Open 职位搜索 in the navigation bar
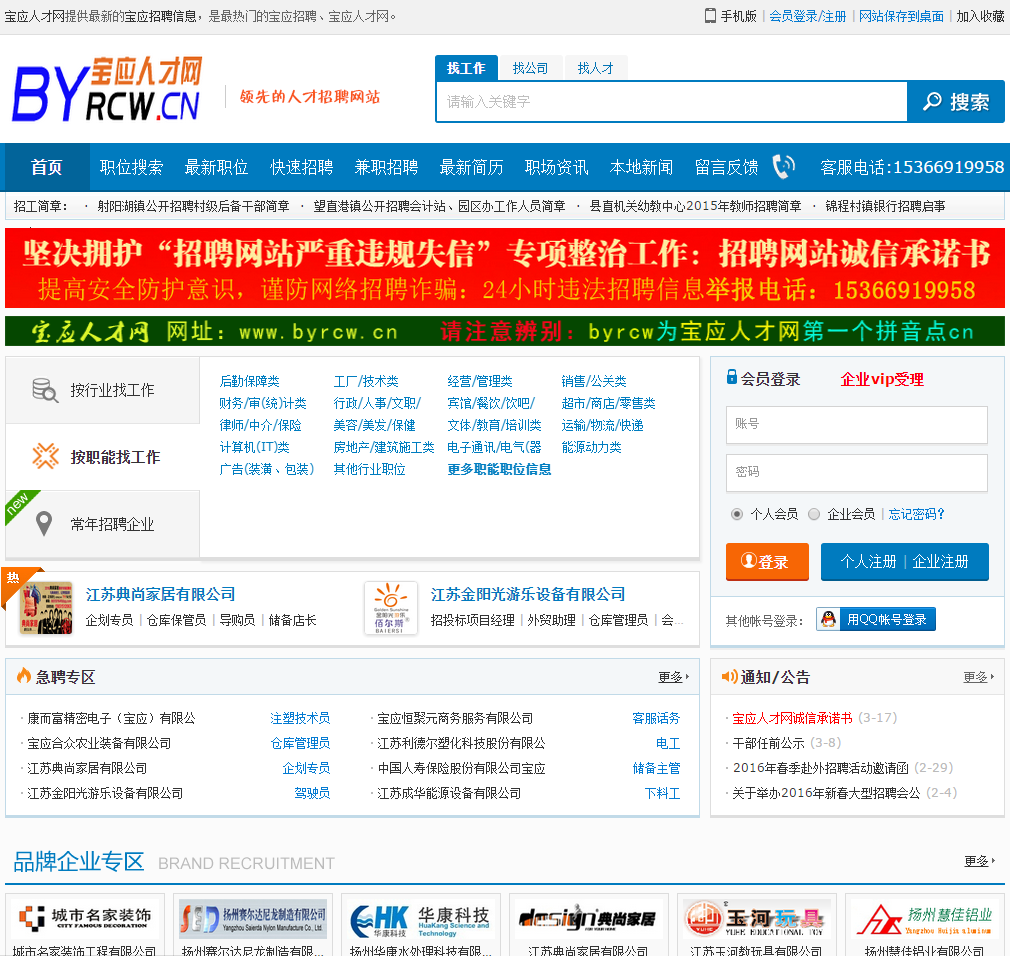Viewport: 1010px width, 956px height. pyautogui.click(x=131, y=167)
